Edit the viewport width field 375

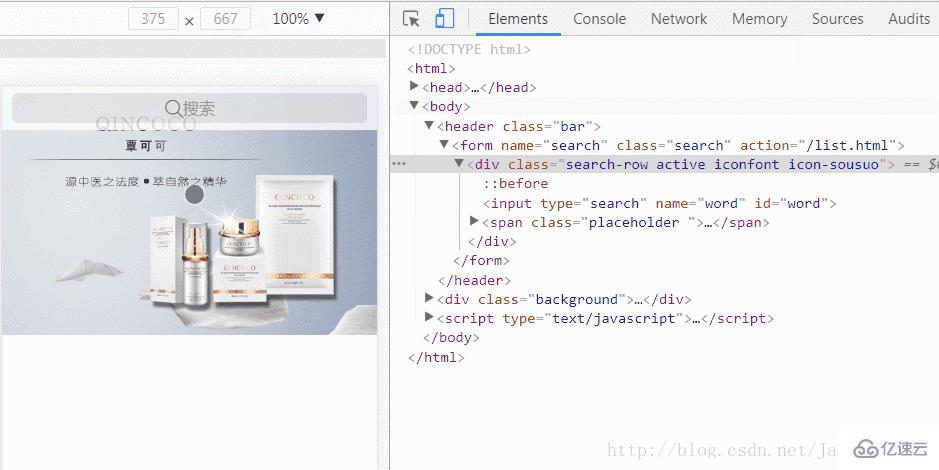[x=153, y=19]
